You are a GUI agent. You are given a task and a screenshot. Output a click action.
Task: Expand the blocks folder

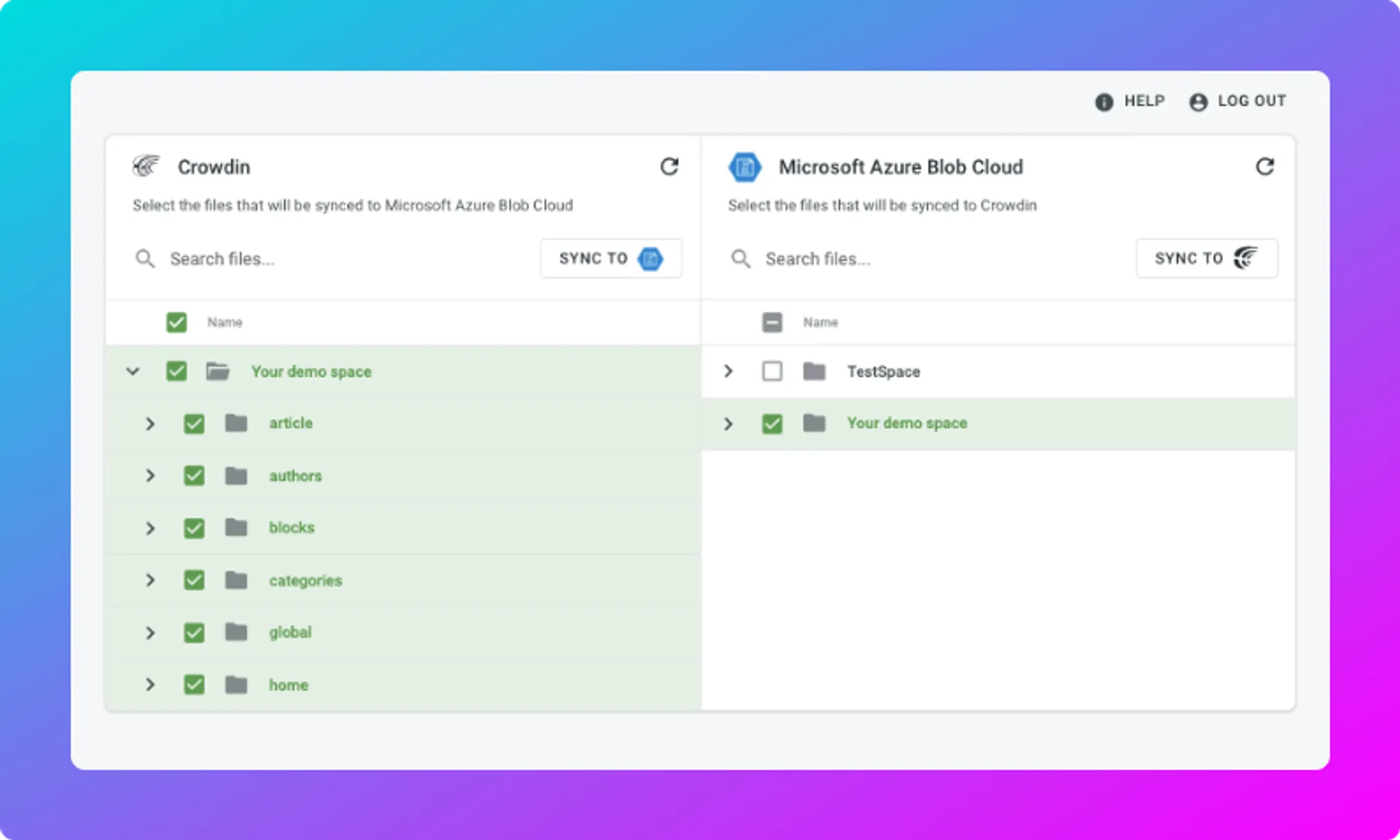[x=150, y=528]
